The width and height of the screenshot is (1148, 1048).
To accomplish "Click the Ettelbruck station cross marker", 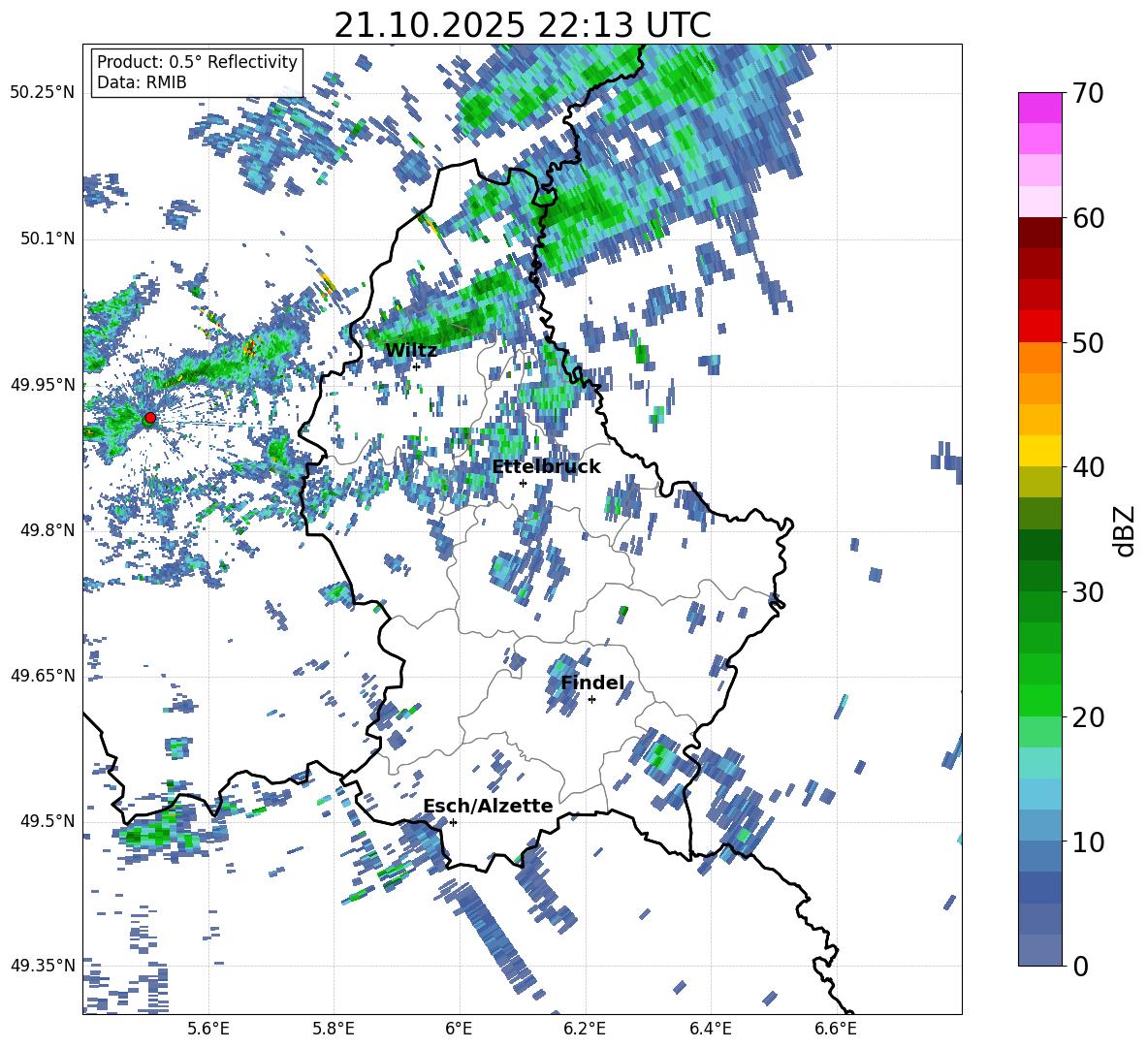I will pos(523,483).
